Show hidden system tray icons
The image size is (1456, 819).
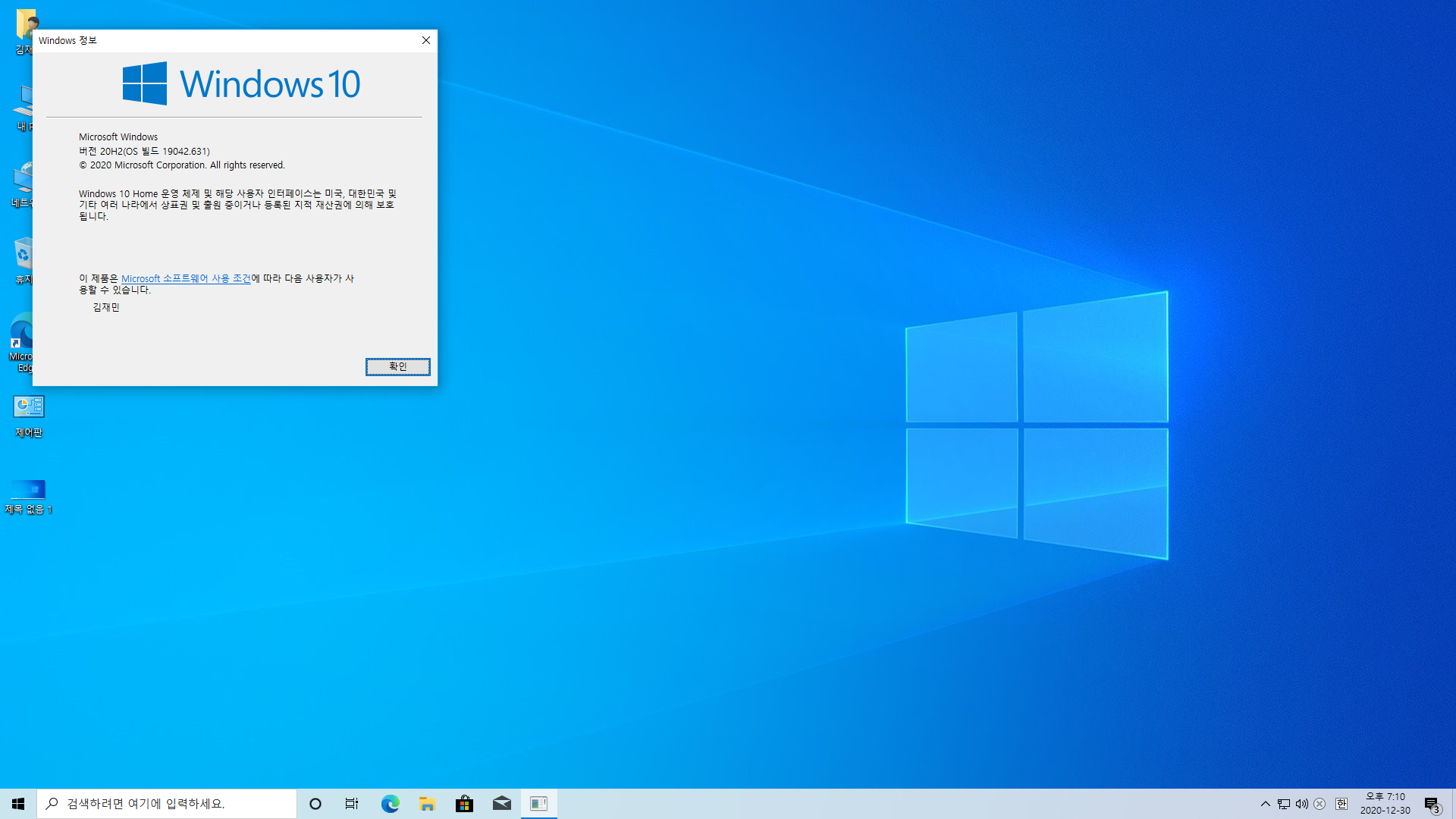tap(1265, 804)
